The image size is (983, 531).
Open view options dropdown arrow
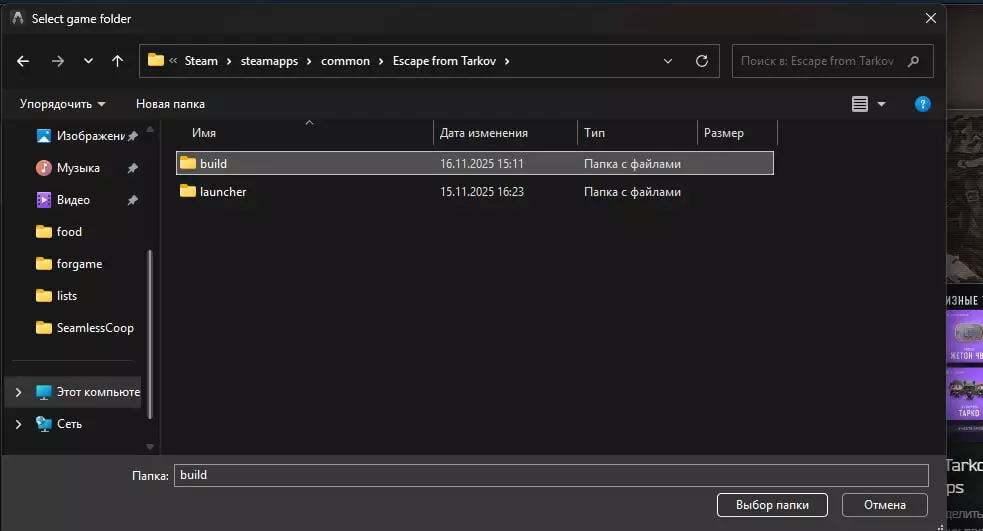pos(881,104)
